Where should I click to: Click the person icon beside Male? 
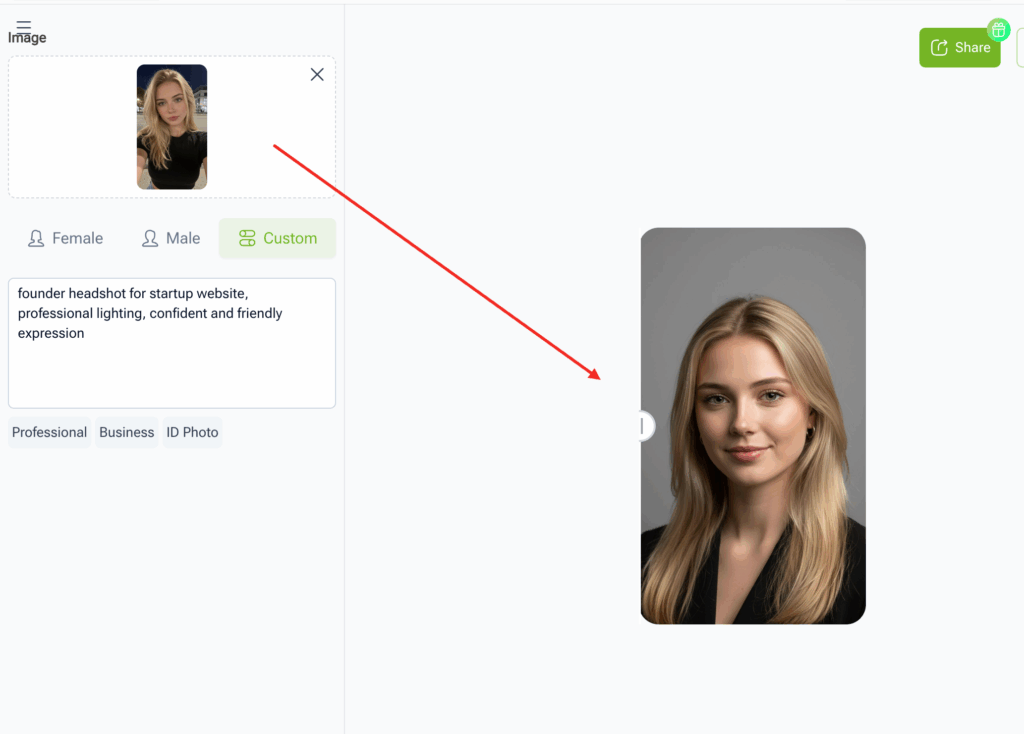click(x=150, y=239)
